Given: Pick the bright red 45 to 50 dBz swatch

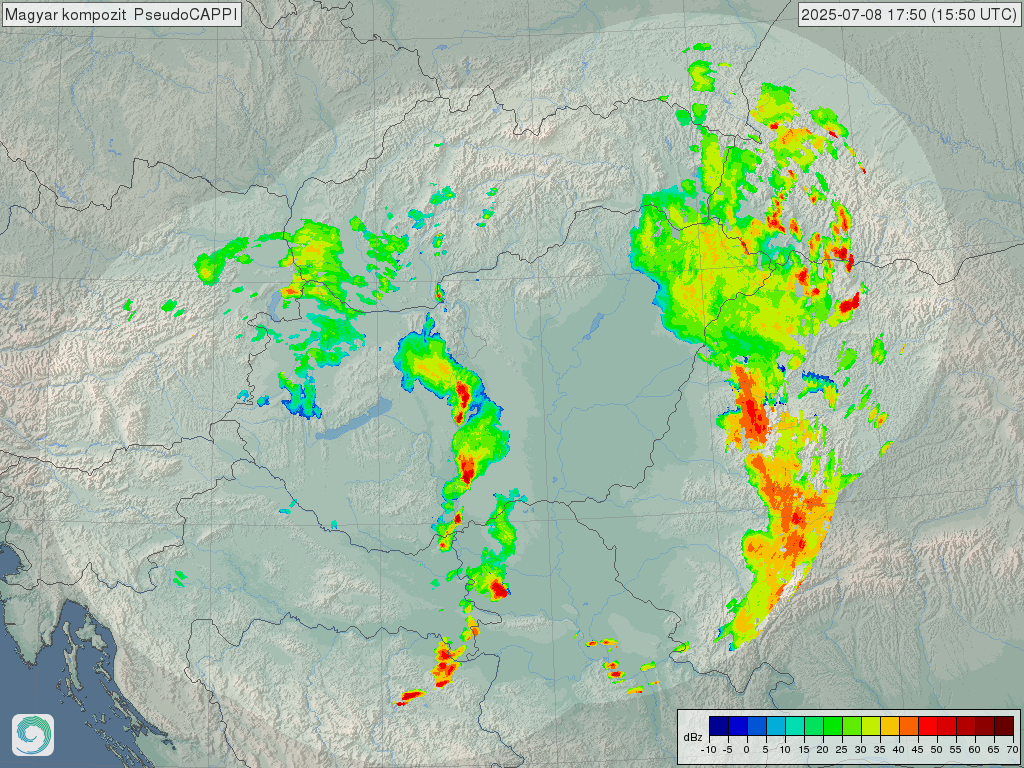Looking at the screenshot, I should 928,726.
